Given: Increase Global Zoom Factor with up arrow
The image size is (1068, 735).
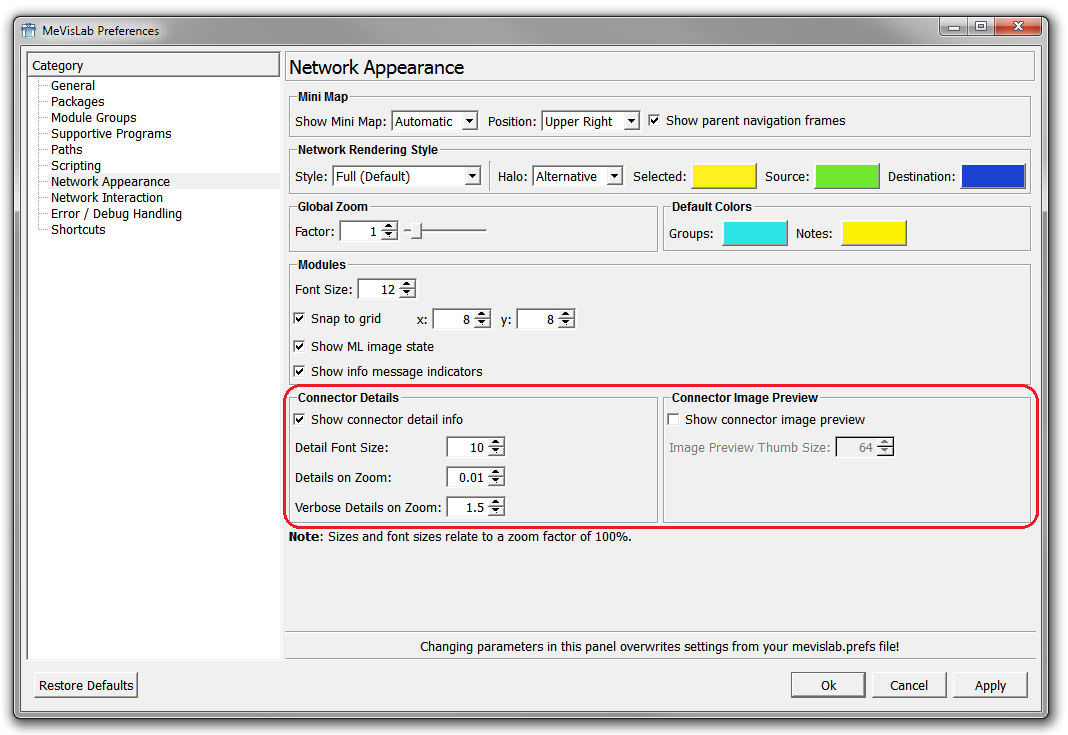Looking at the screenshot, I should [x=389, y=227].
